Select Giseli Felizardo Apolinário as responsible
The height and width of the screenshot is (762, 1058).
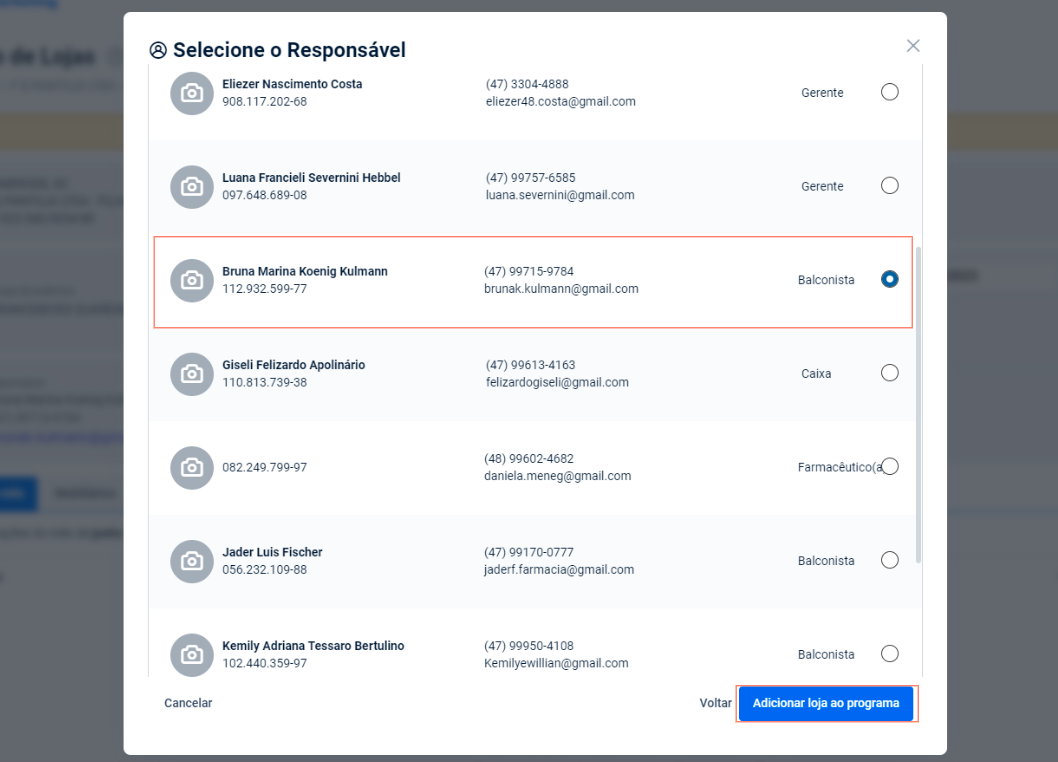pyautogui.click(x=889, y=373)
